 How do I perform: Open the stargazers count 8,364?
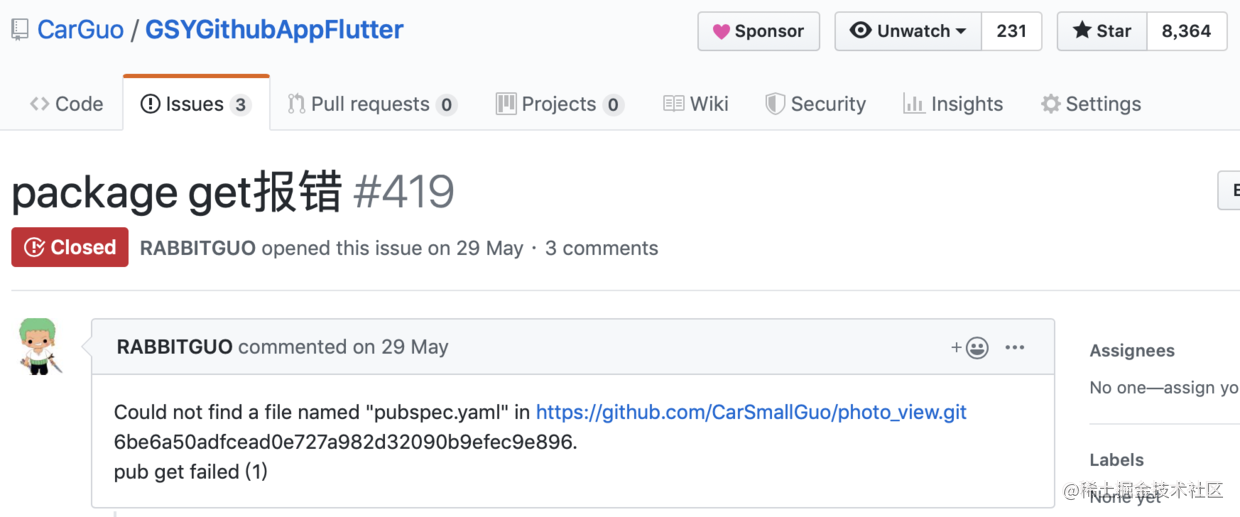1186,31
